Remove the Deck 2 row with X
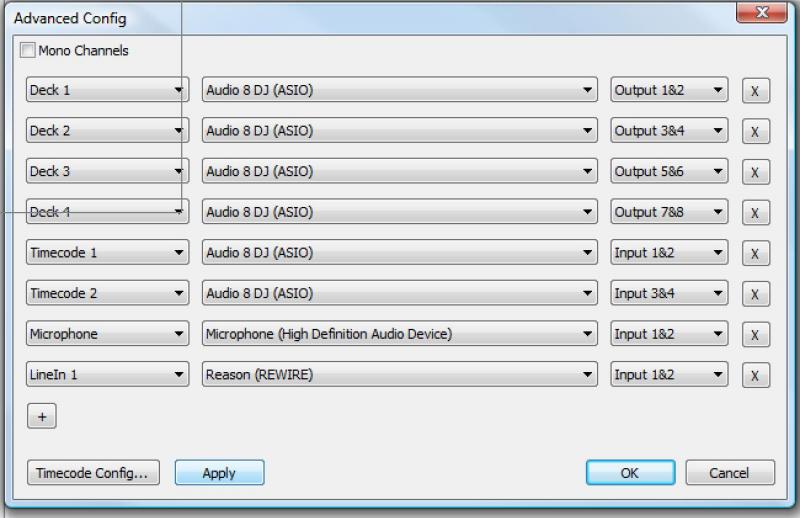The height and width of the screenshot is (518, 800). [755, 132]
